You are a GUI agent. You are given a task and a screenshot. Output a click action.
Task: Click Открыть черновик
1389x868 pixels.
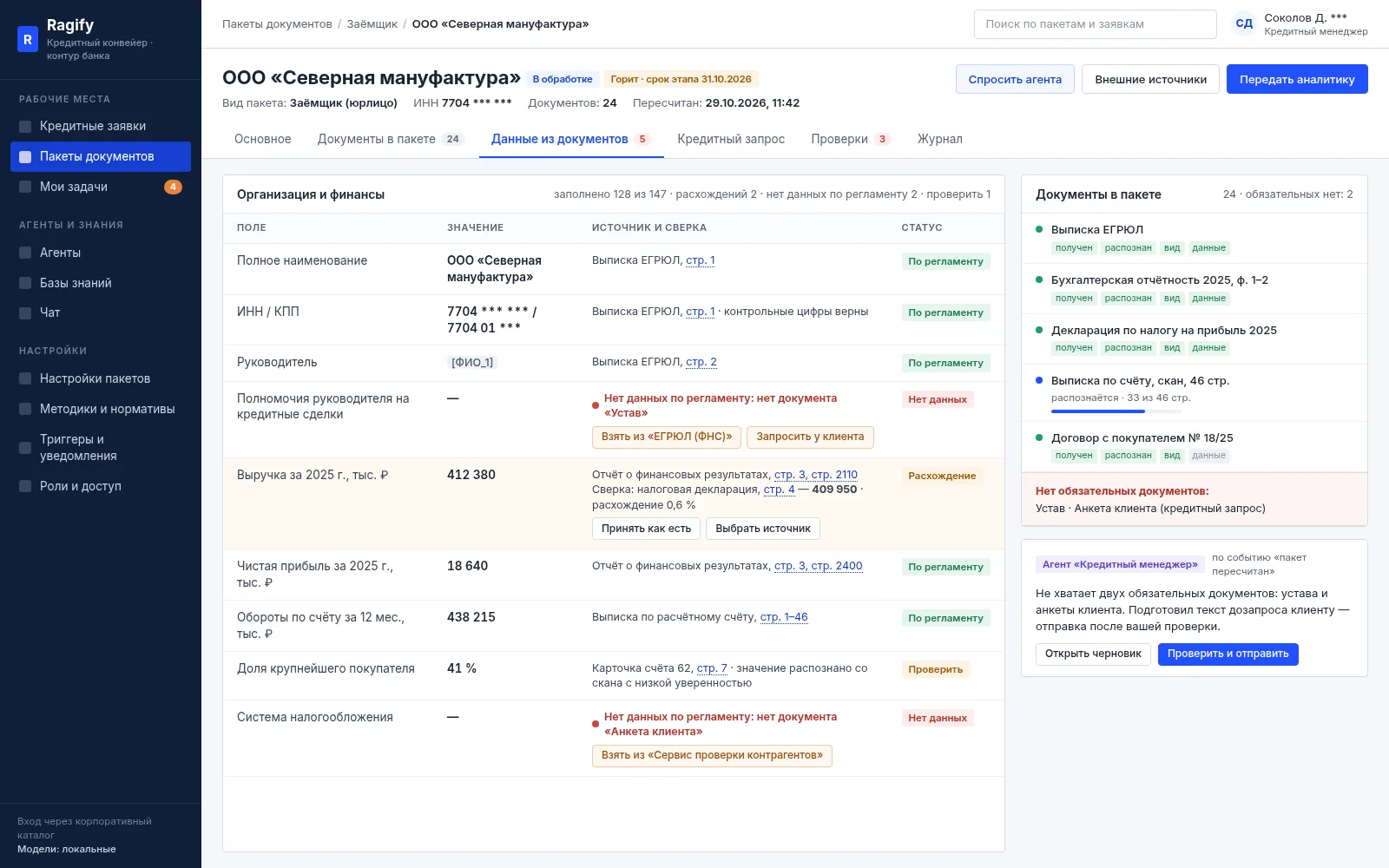pos(1093,654)
